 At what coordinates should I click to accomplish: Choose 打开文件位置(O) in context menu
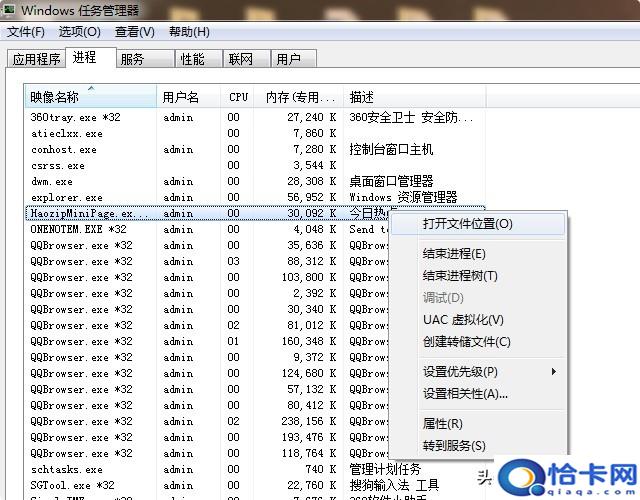pos(467,224)
